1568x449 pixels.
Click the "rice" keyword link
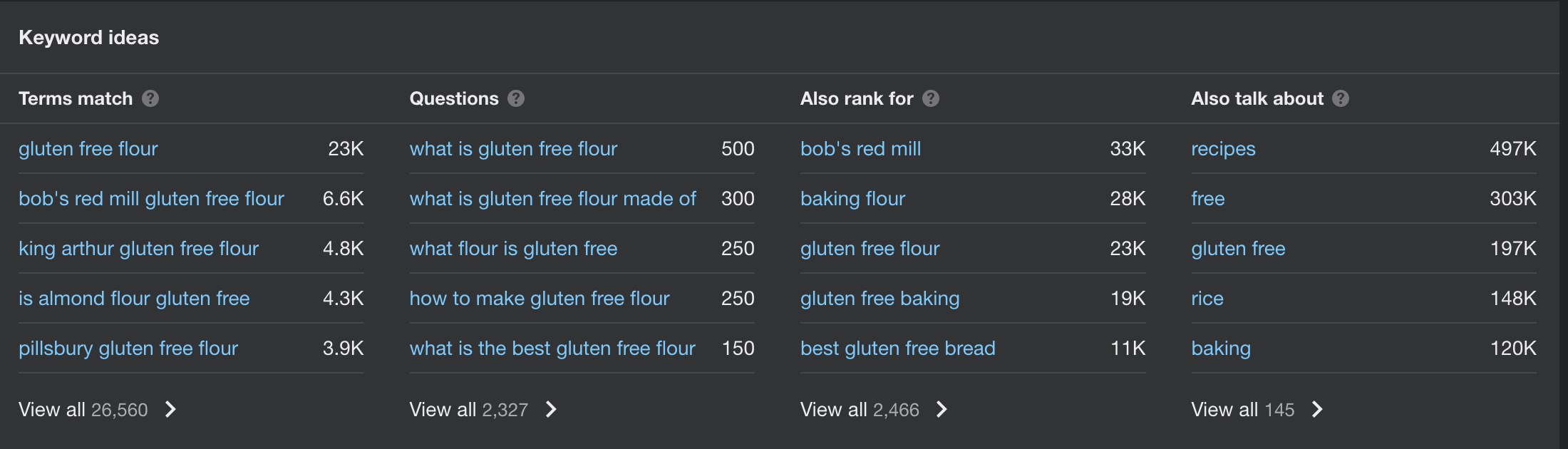tap(1207, 299)
